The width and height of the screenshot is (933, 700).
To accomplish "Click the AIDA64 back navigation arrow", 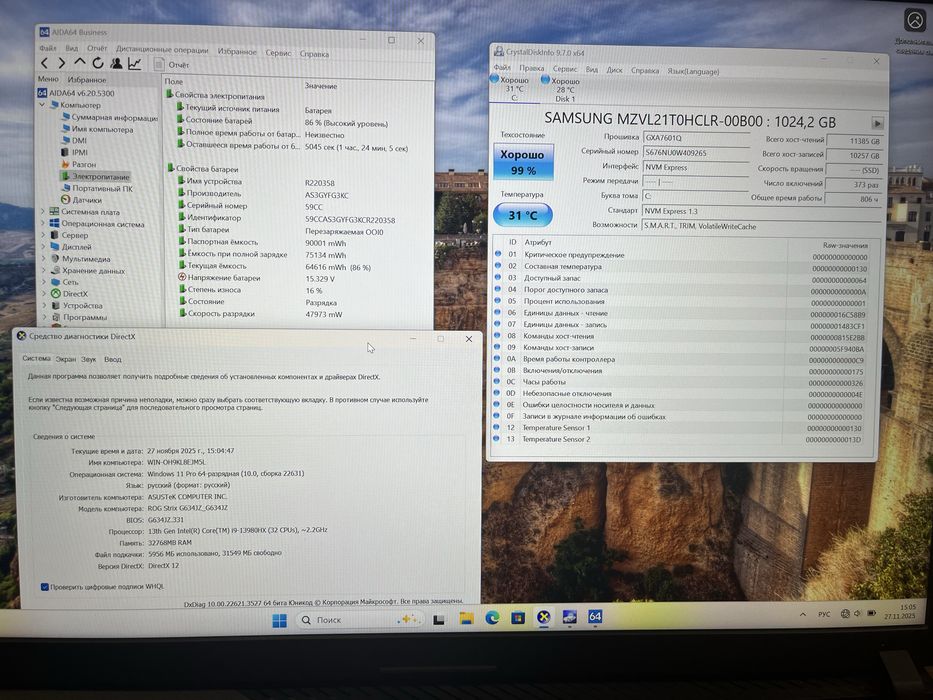I will click(x=45, y=63).
